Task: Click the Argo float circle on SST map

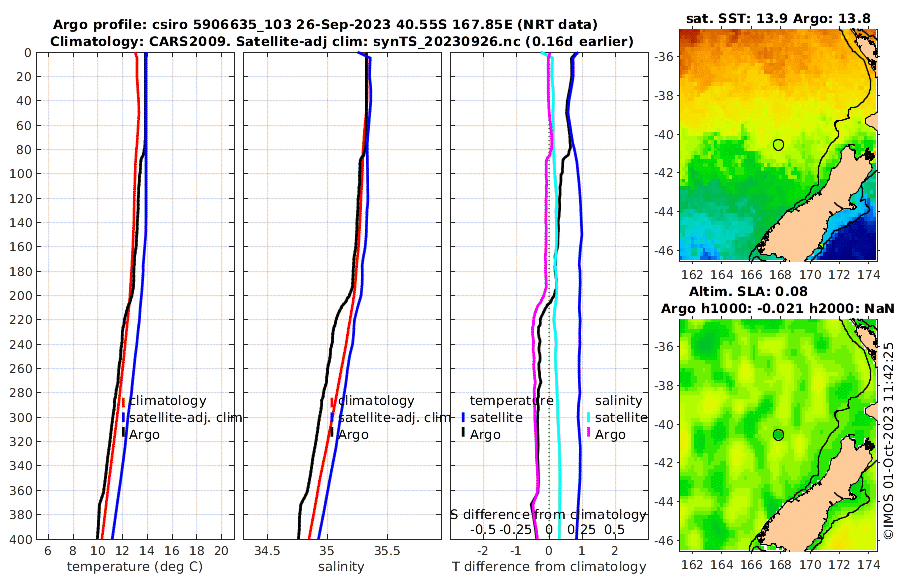Action: (778, 145)
